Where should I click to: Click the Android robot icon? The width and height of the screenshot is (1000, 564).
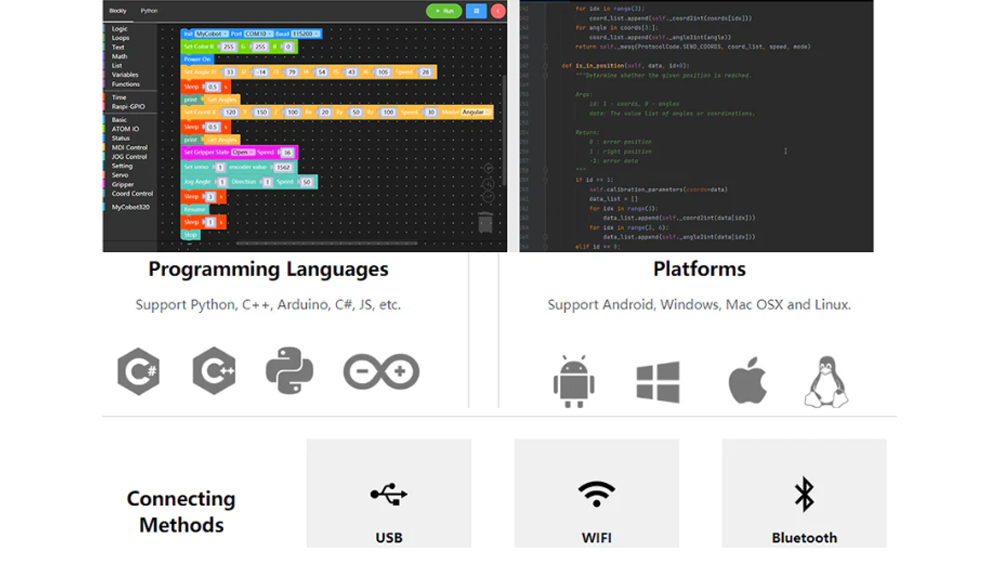574,382
